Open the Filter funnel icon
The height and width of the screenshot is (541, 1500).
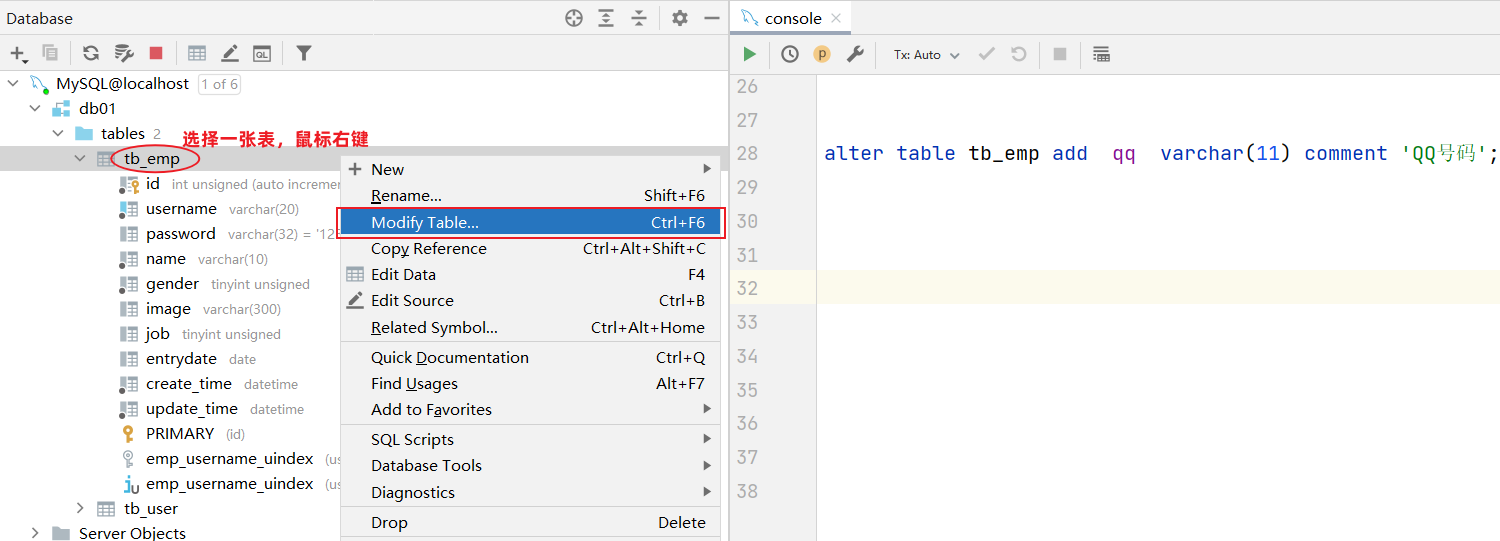[x=304, y=53]
